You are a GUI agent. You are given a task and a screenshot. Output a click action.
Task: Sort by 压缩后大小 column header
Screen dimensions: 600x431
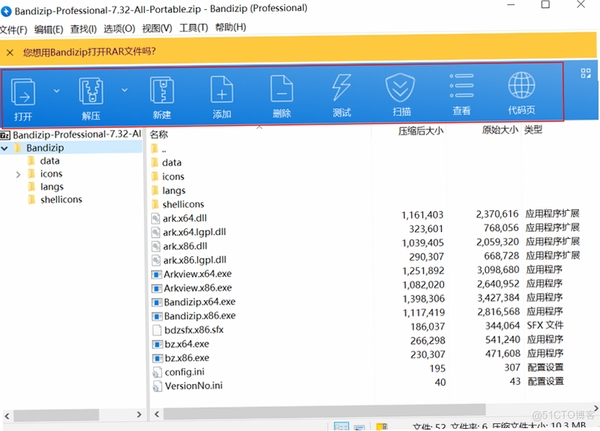pos(421,131)
